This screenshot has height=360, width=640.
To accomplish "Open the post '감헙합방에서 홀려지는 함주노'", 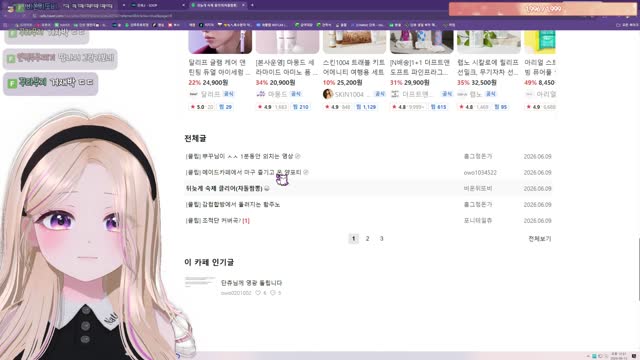I will (x=233, y=204).
